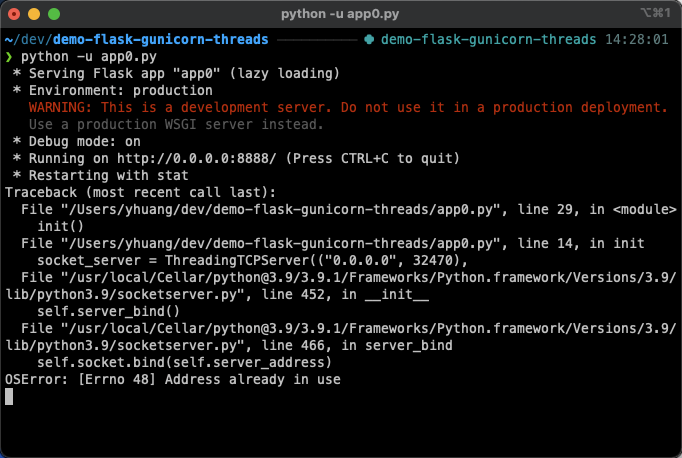Screen dimensions: 682x458
Task: Click the 'self.server_bind()' line
Action: (108, 311)
